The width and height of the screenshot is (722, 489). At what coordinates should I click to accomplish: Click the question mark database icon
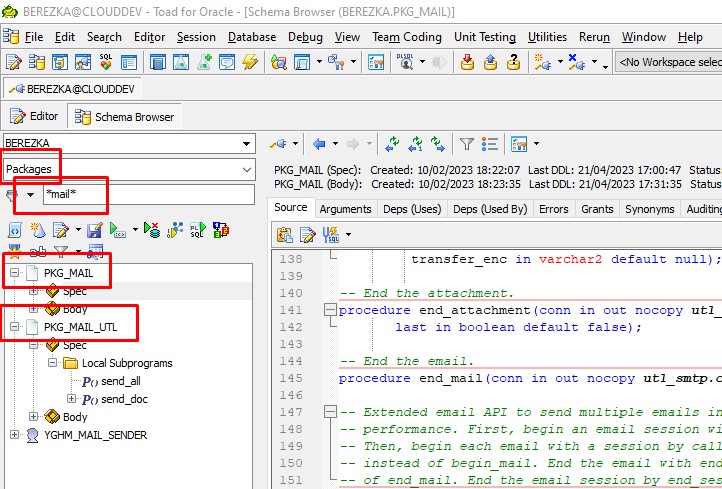pos(513,62)
